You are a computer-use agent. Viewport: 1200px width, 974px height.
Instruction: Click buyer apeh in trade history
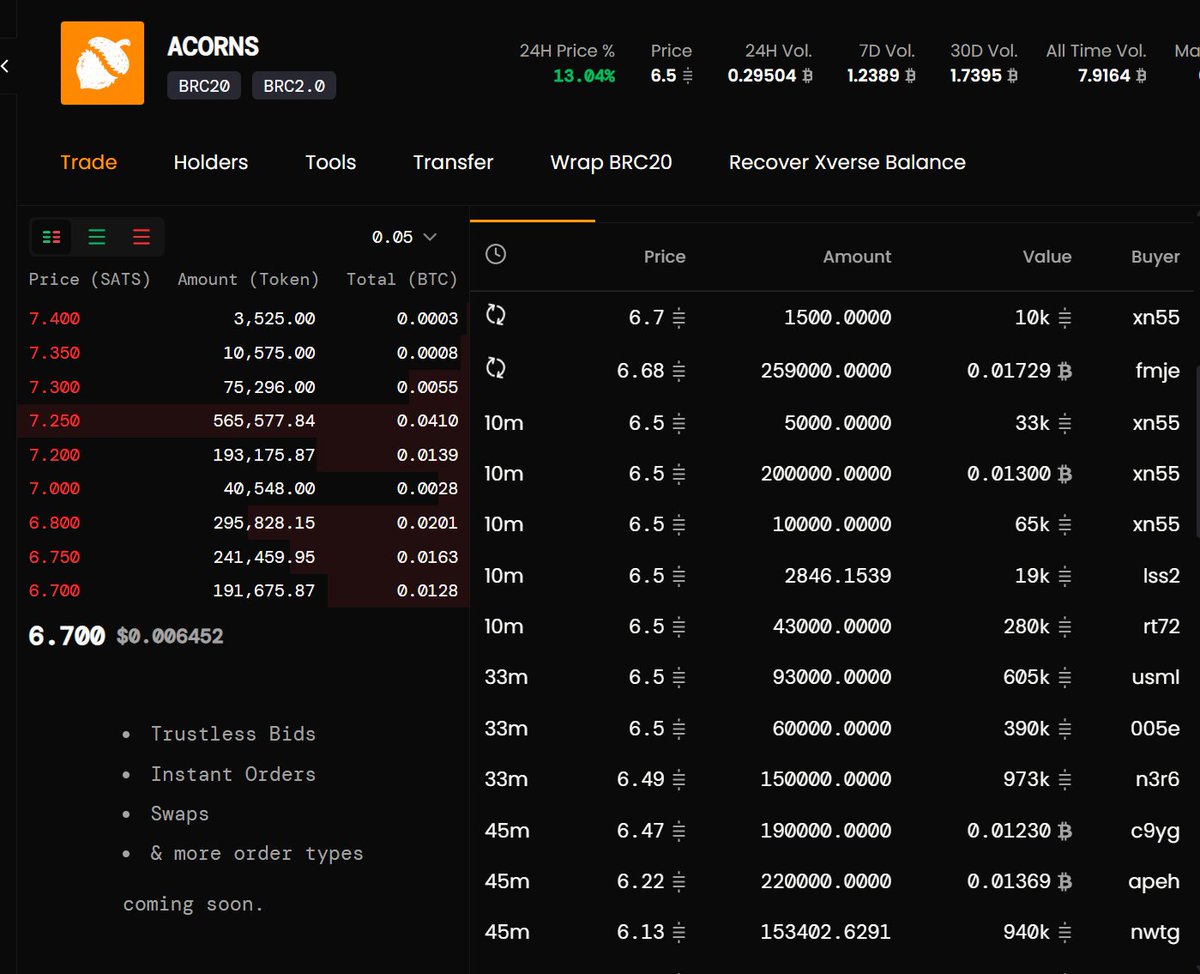1156,883
